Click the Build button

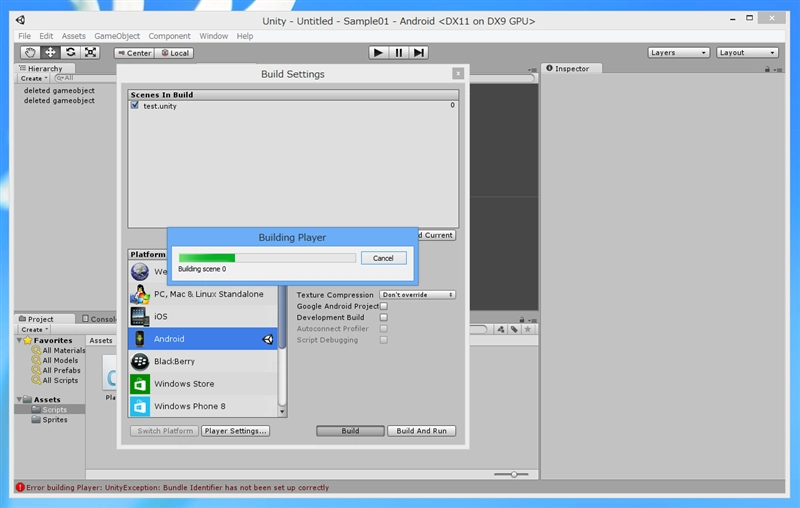[x=350, y=431]
